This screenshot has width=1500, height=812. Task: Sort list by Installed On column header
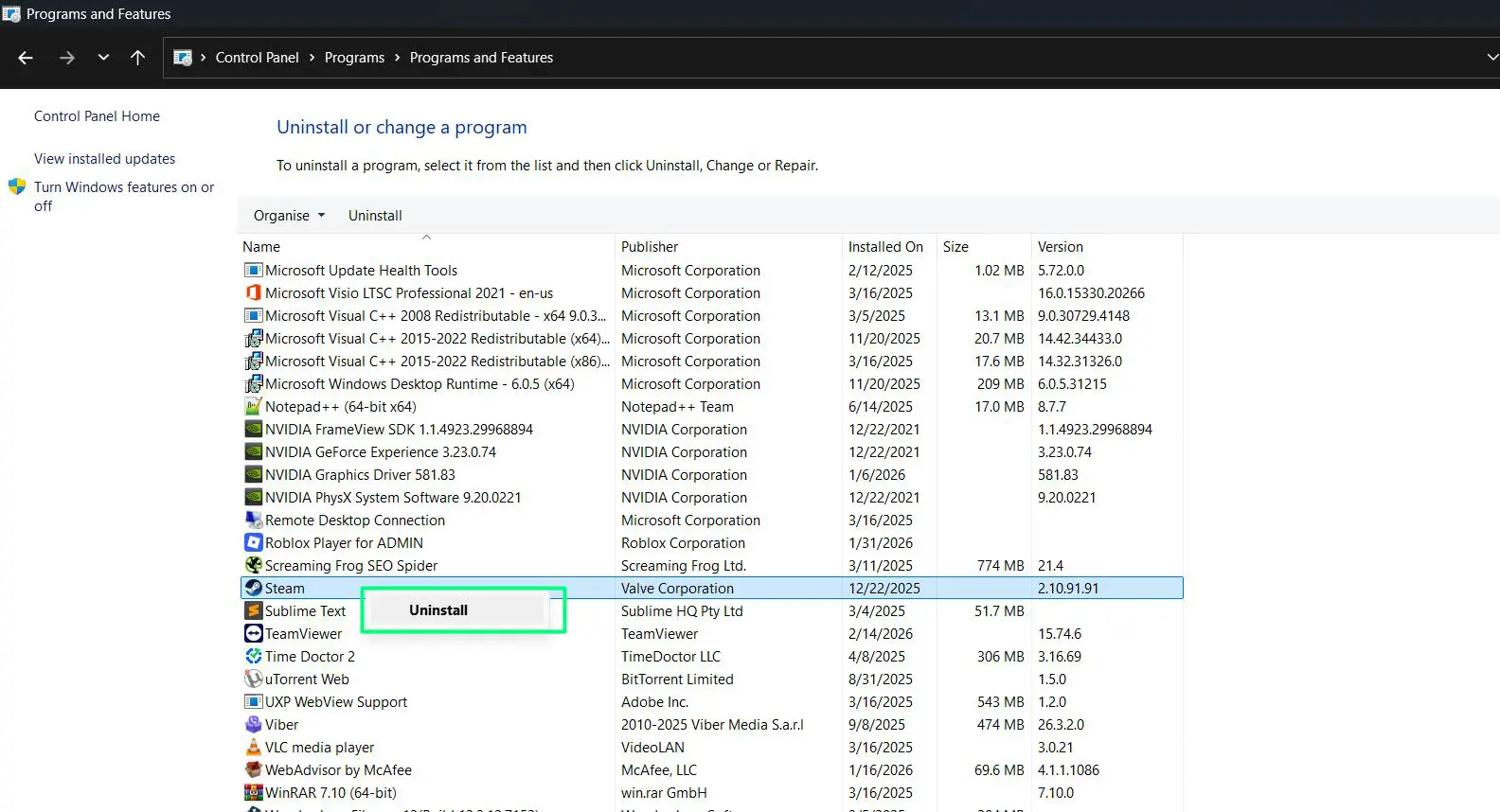point(889,246)
